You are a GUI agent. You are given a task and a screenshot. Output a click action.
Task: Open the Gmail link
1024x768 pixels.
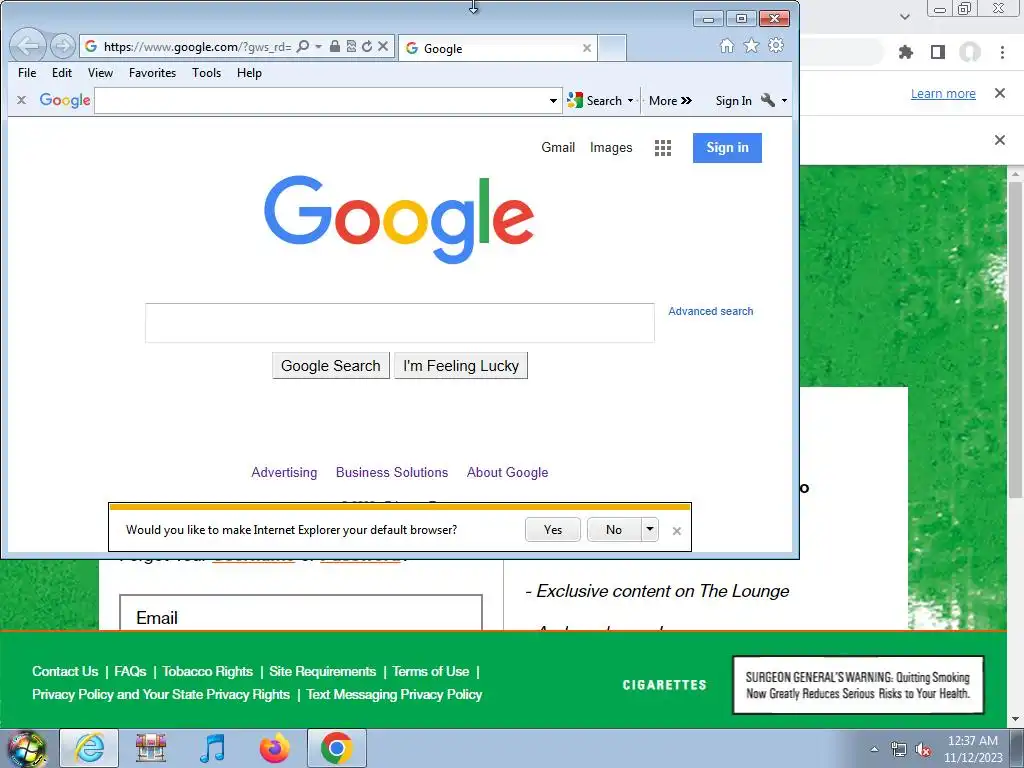pyautogui.click(x=558, y=148)
